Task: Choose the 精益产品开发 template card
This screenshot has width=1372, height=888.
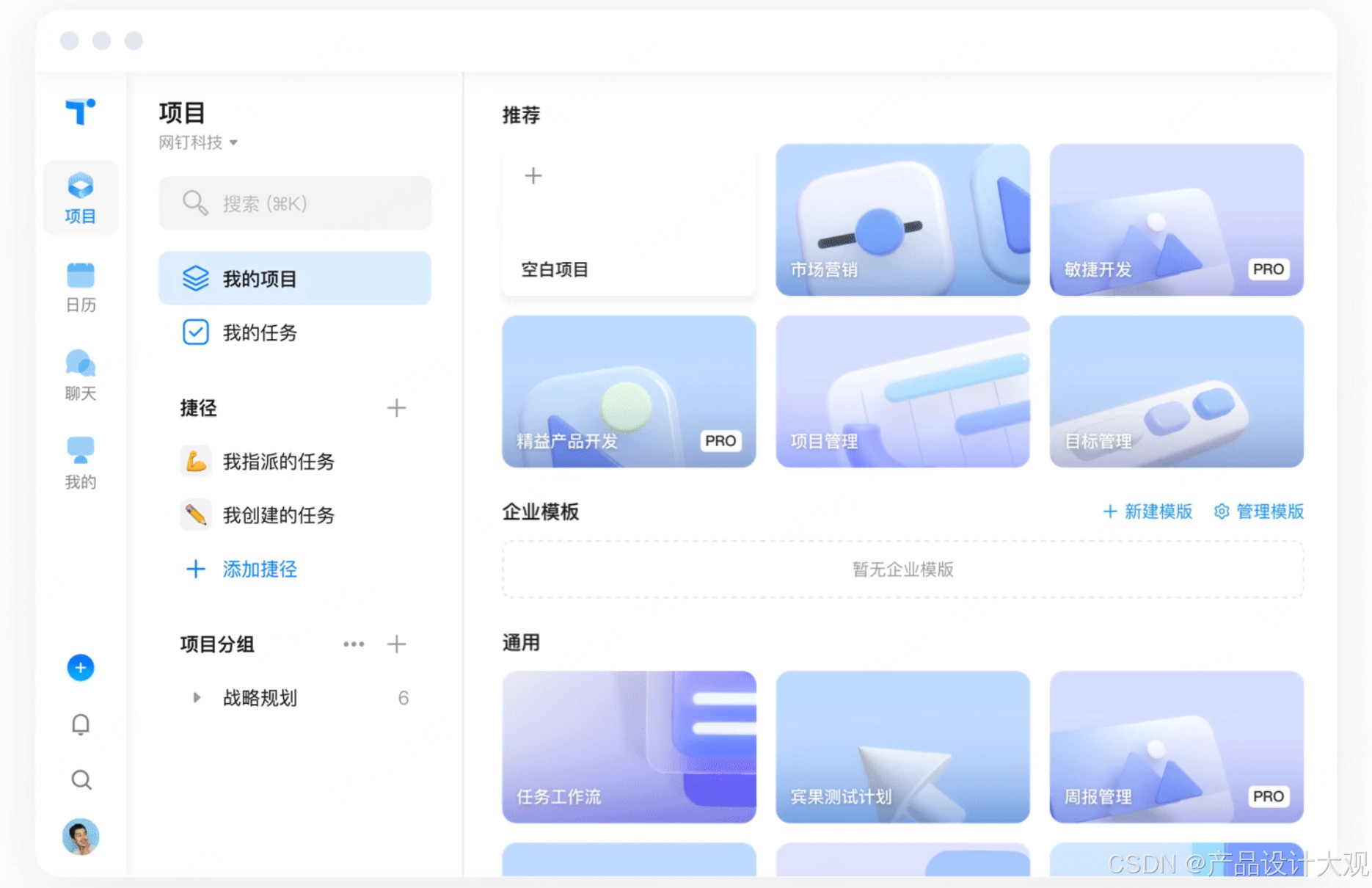Action: (x=629, y=392)
